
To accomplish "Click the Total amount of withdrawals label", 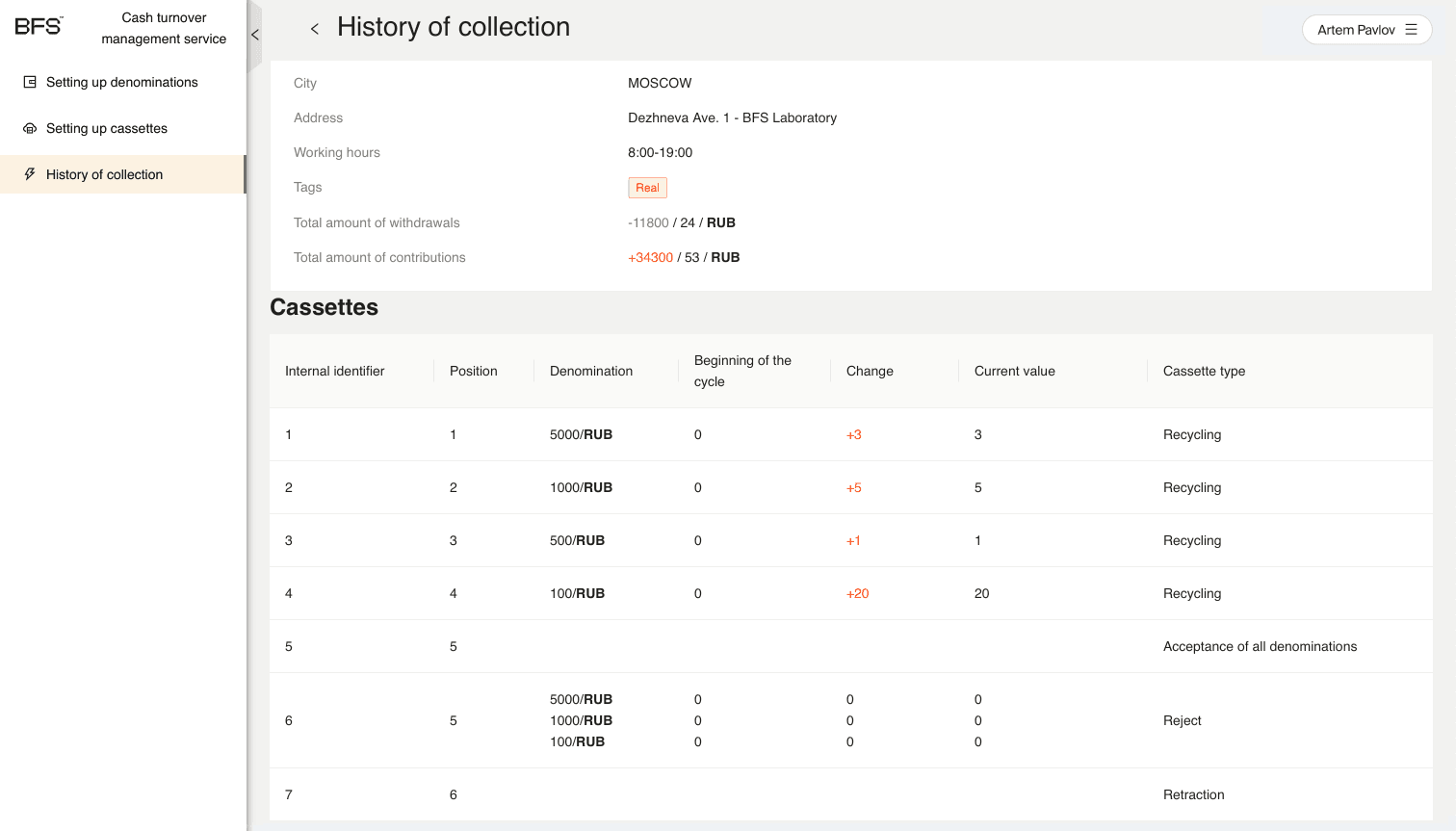I will tap(377, 222).
